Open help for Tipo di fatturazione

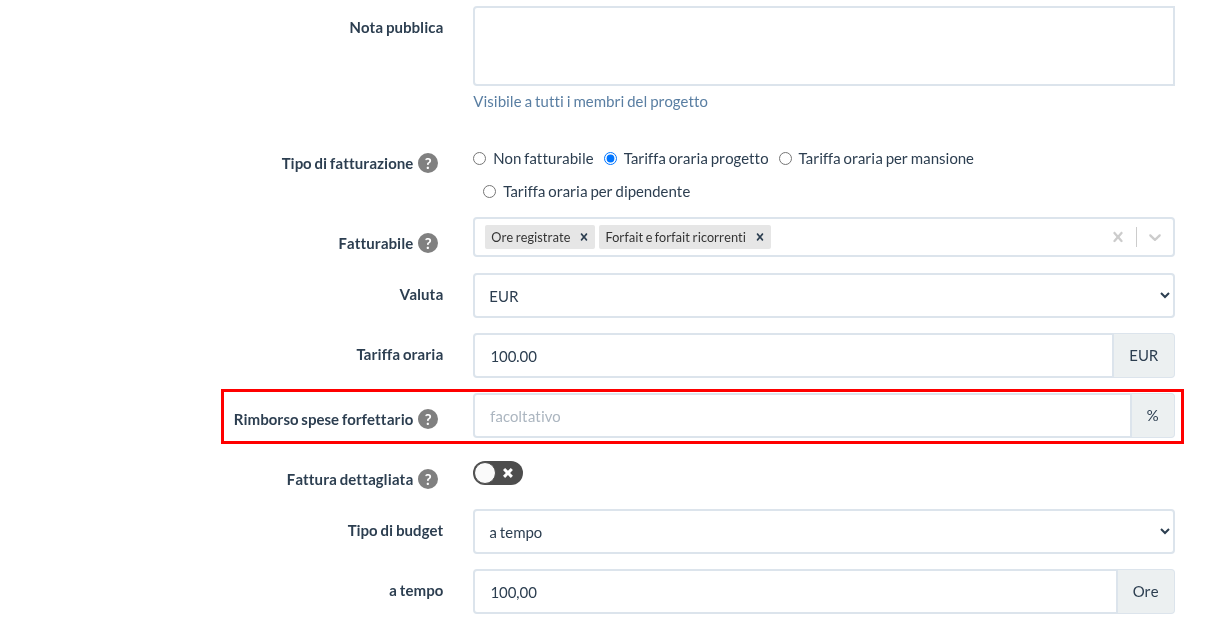coord(428,163)
